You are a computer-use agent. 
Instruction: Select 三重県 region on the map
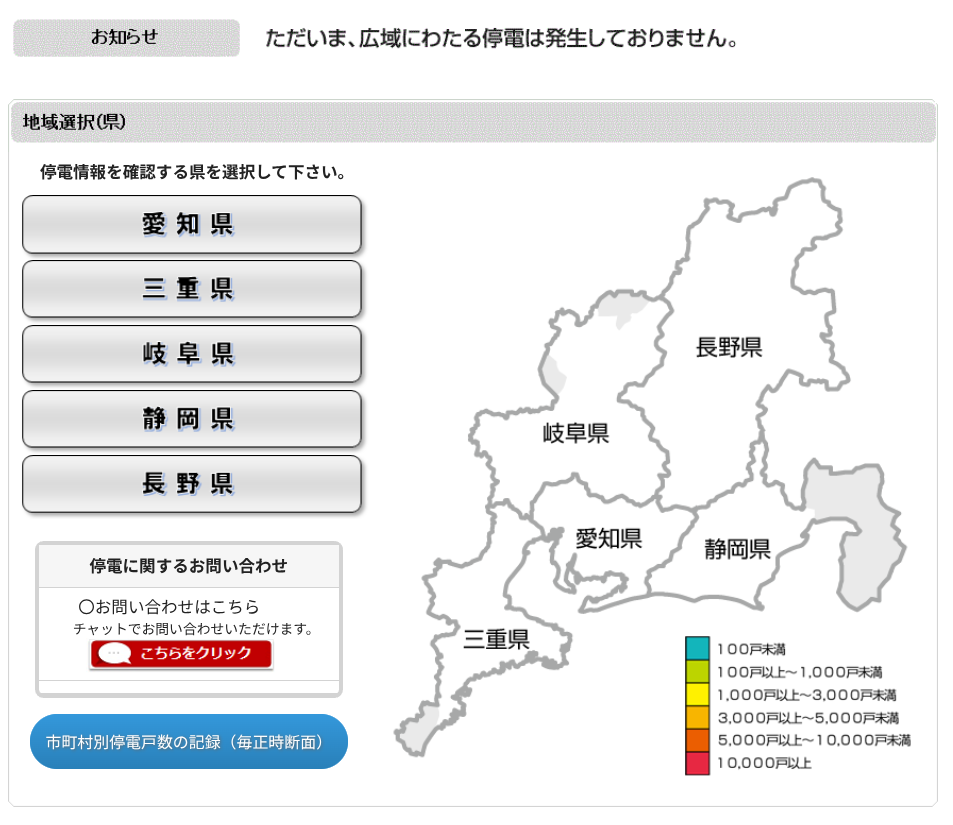point(496,640)
